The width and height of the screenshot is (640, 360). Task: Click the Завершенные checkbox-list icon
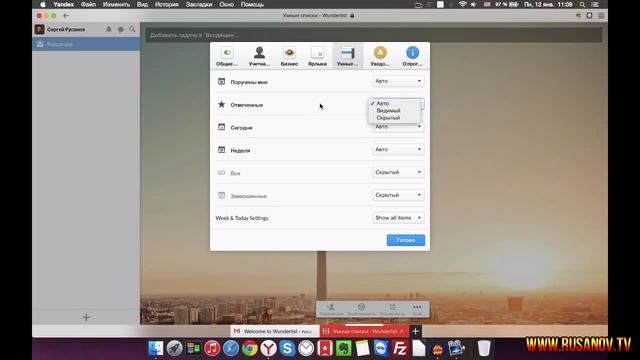221,196
